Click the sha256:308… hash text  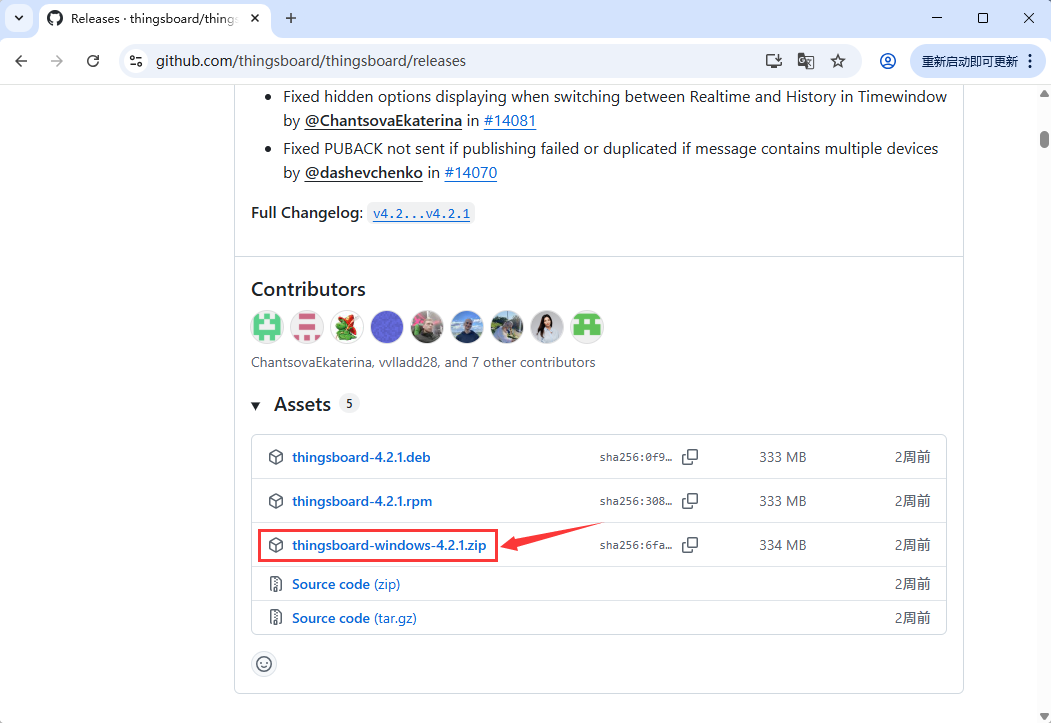coord(635,501)
